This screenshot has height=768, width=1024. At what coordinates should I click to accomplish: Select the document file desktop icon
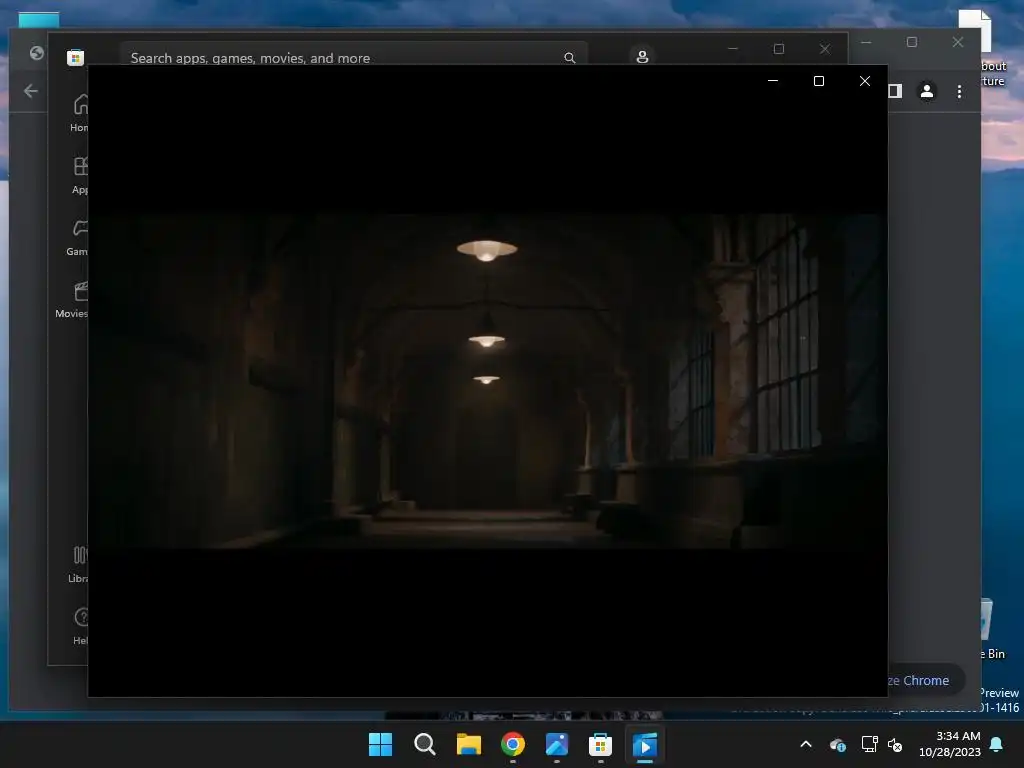(983, 47)
